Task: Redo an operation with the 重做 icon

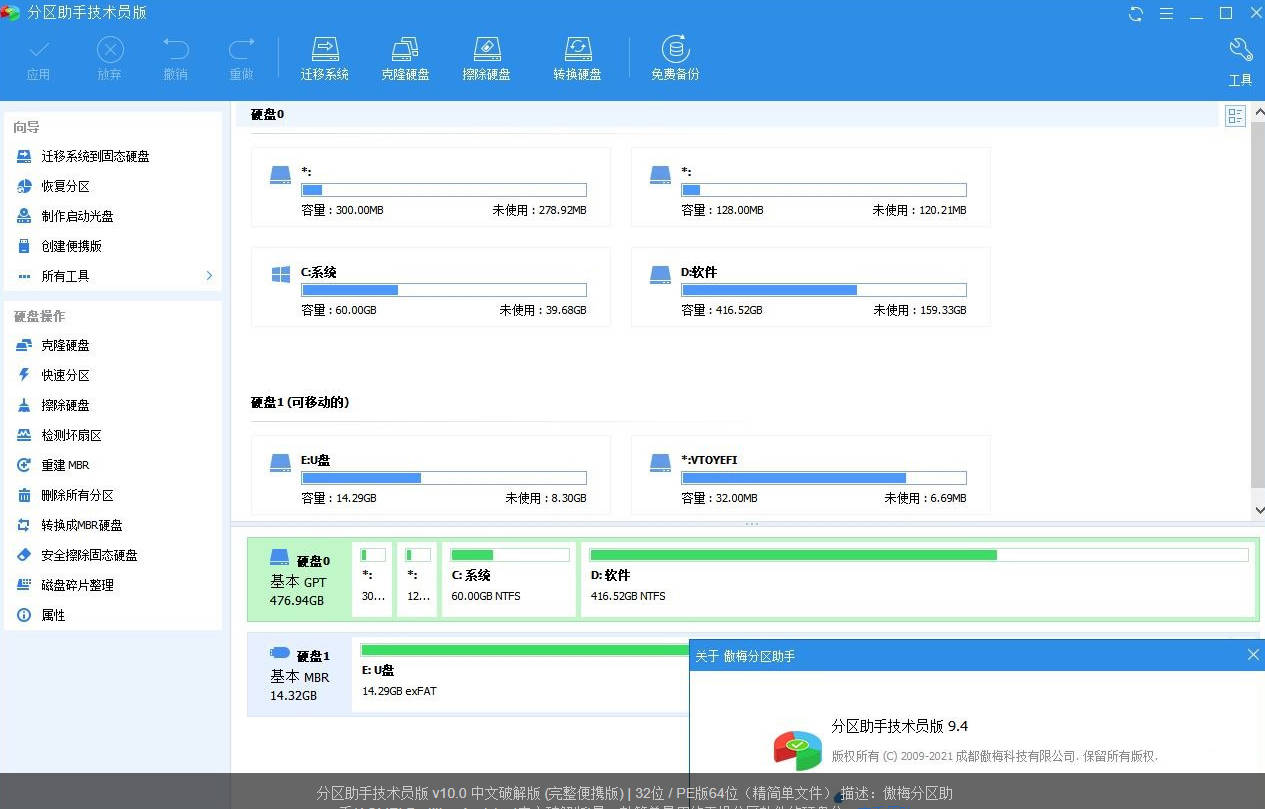Action: tap(240, 57)
